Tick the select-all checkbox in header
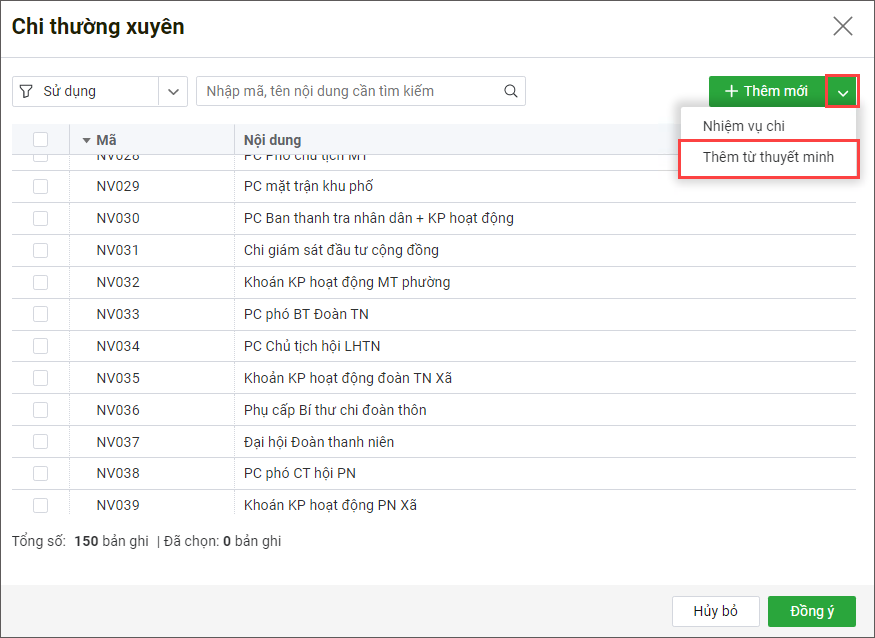 coord(40,140)
